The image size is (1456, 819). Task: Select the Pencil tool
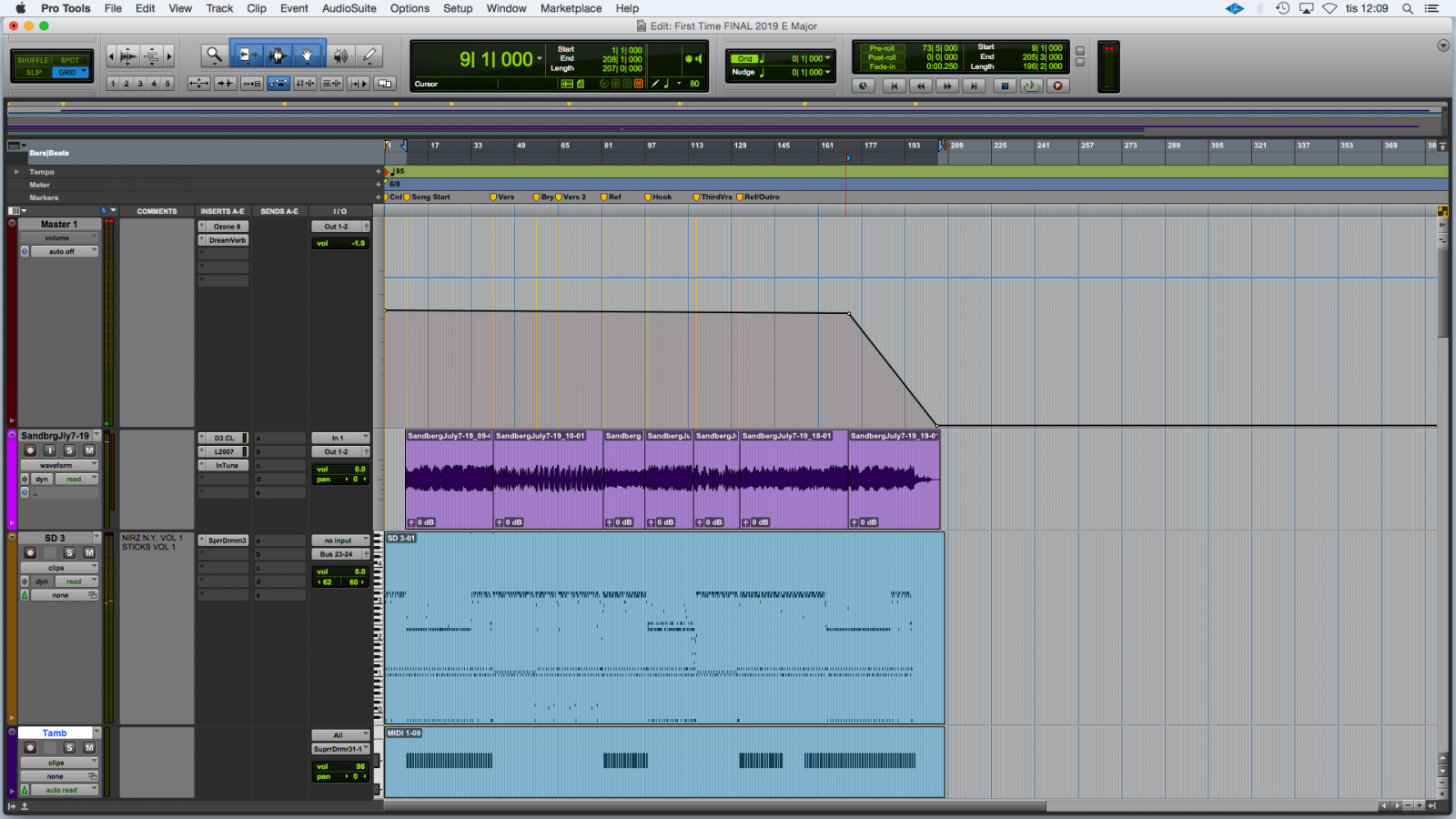(x=369, y=56)
